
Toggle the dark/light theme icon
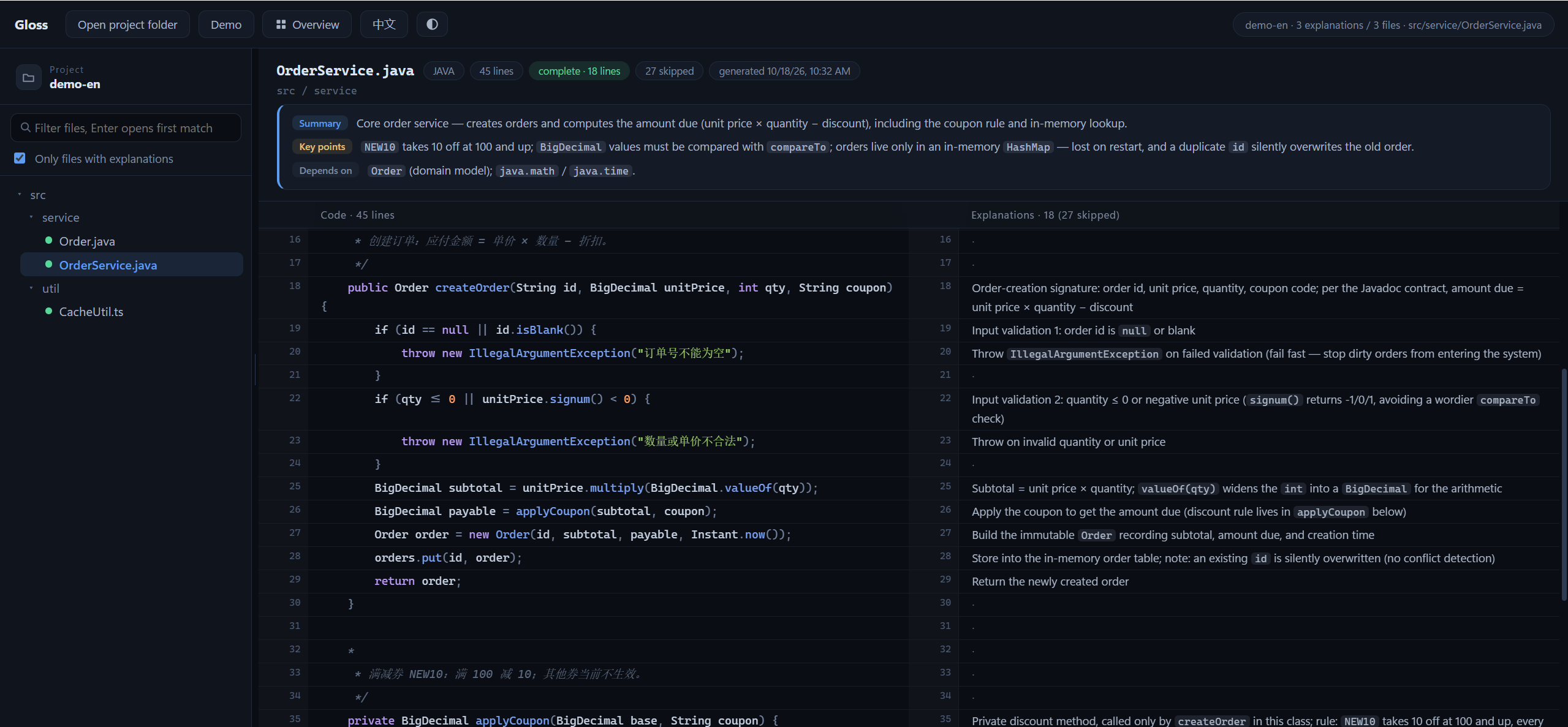tap(432, 24)
